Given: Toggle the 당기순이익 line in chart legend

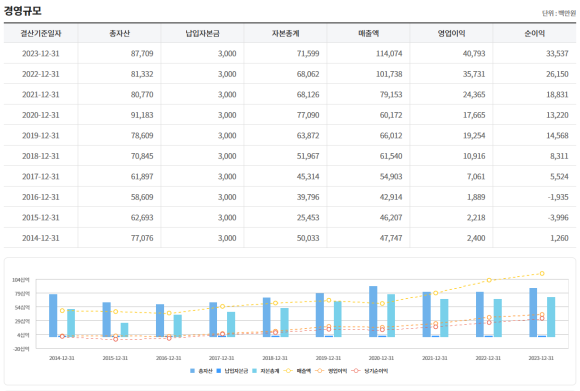Looking at the screenshot, I should 370,371.
